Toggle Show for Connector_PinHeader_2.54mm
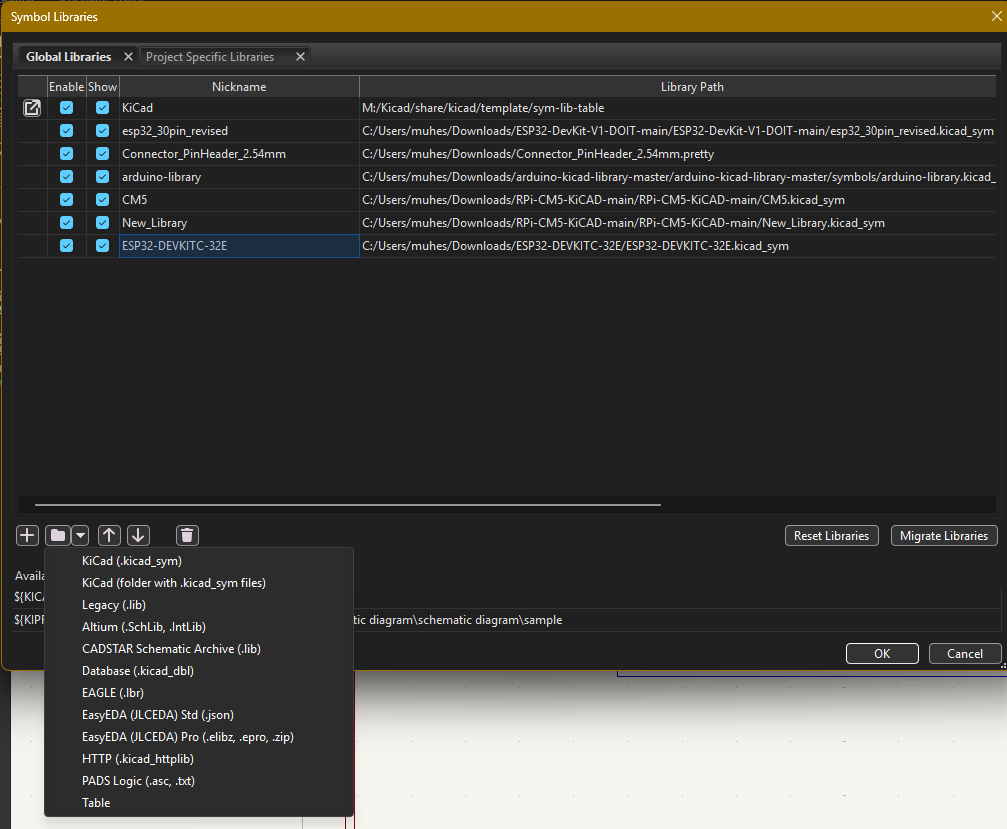The height and width of the screenshot is (829, 1007). [x=102, y=154]
